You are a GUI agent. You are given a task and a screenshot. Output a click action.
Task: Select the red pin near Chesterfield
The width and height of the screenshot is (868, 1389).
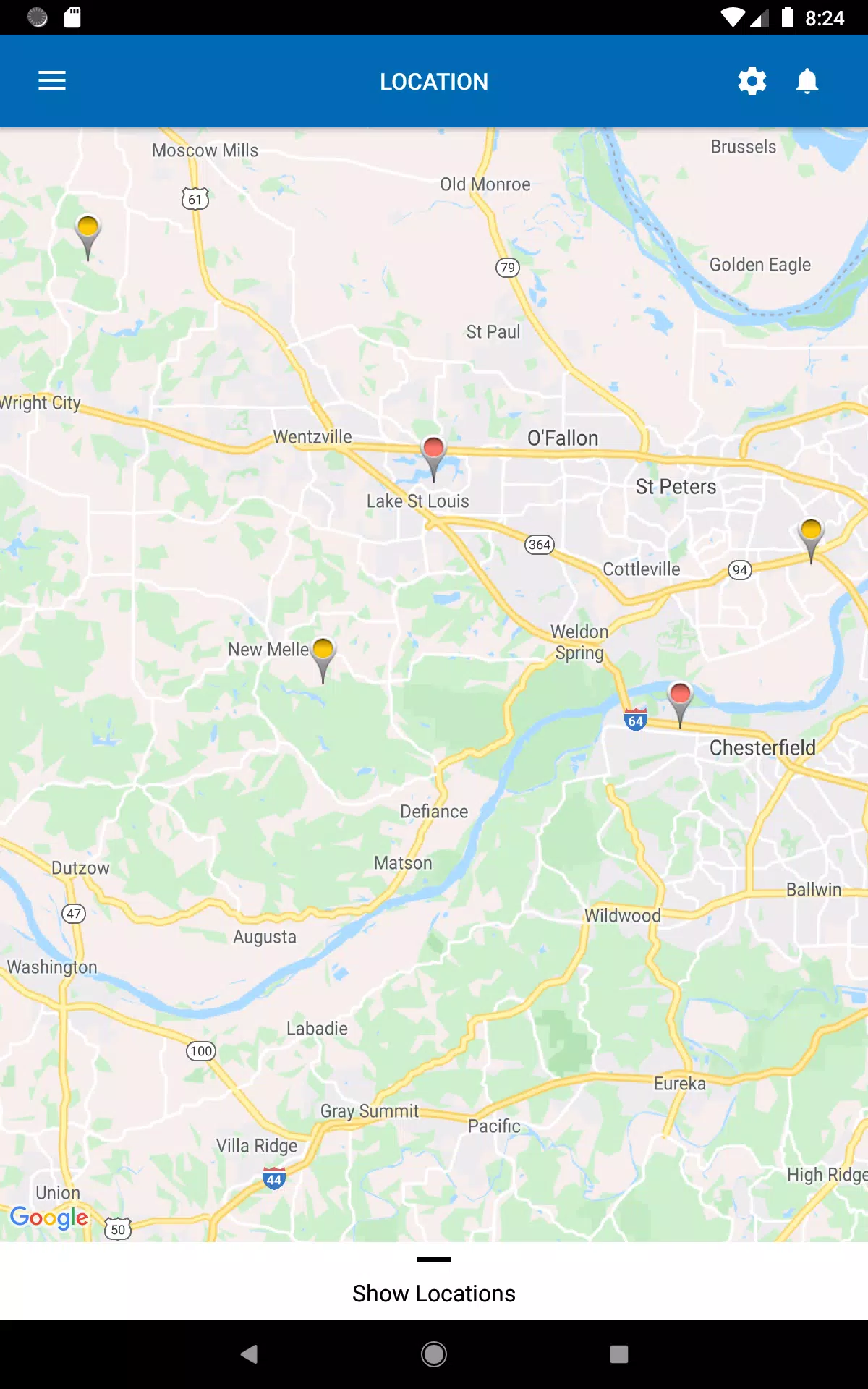(680, 705)
